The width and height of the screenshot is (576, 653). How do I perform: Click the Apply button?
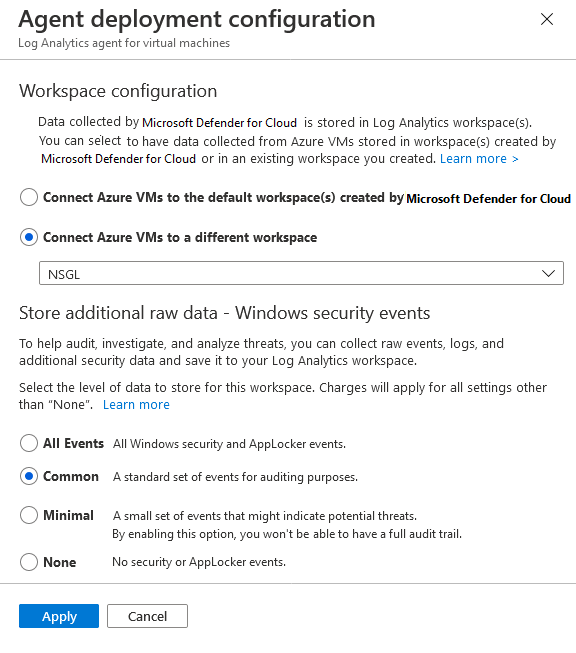[x=59, y=616]
